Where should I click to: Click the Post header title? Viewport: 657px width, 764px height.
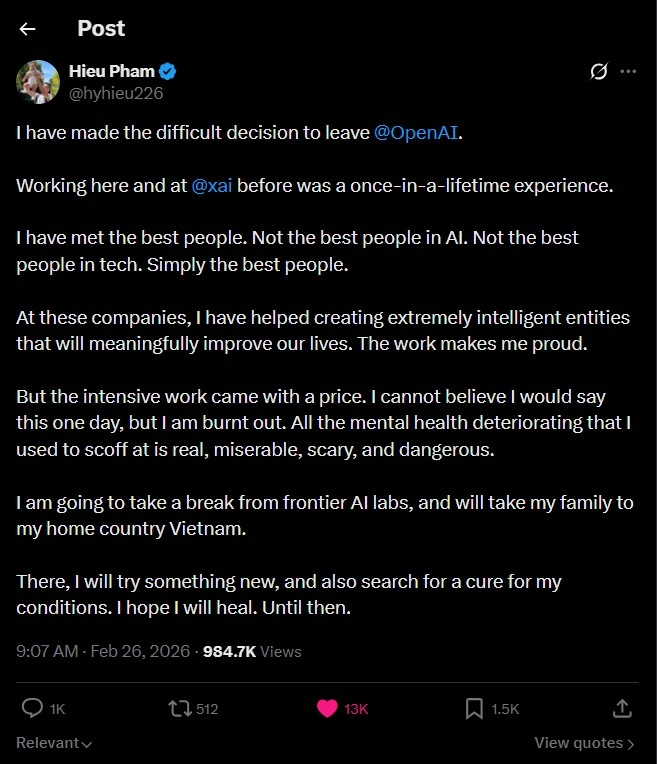click(101, 29)
